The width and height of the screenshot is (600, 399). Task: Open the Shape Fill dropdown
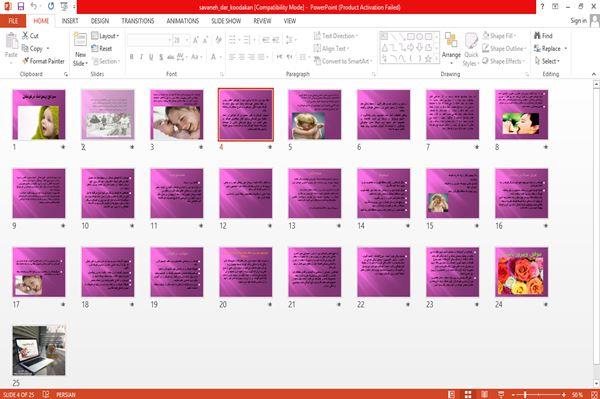tap(499, 36)
